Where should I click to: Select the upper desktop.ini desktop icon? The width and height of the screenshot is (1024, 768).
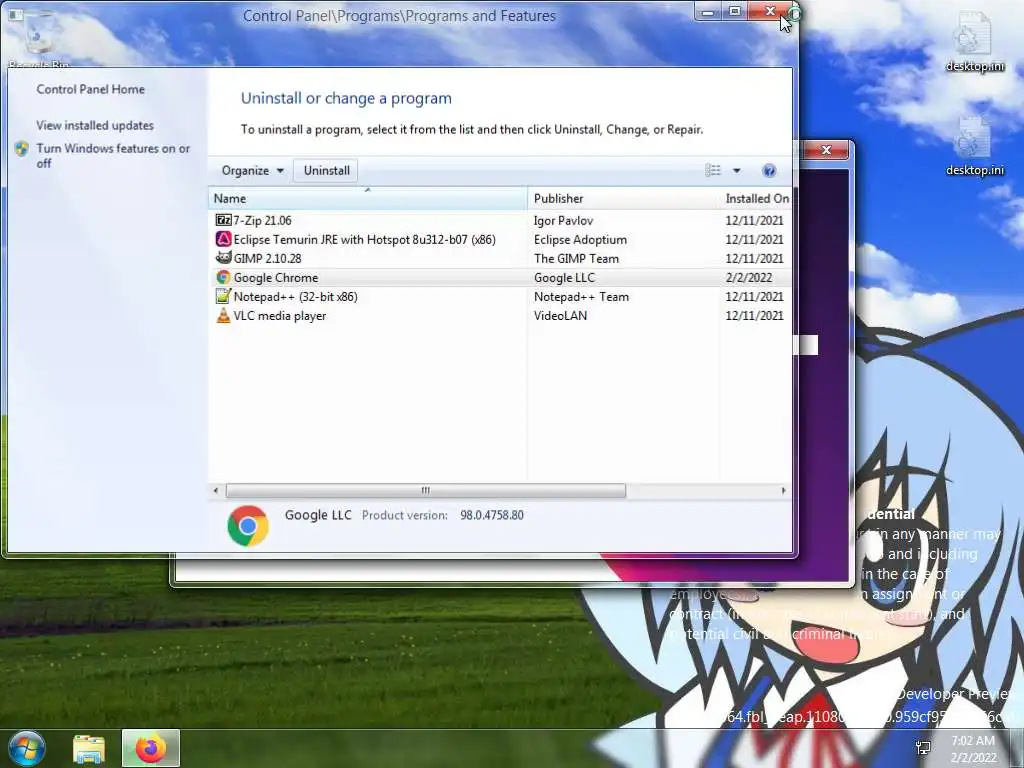tap(974, 40)
